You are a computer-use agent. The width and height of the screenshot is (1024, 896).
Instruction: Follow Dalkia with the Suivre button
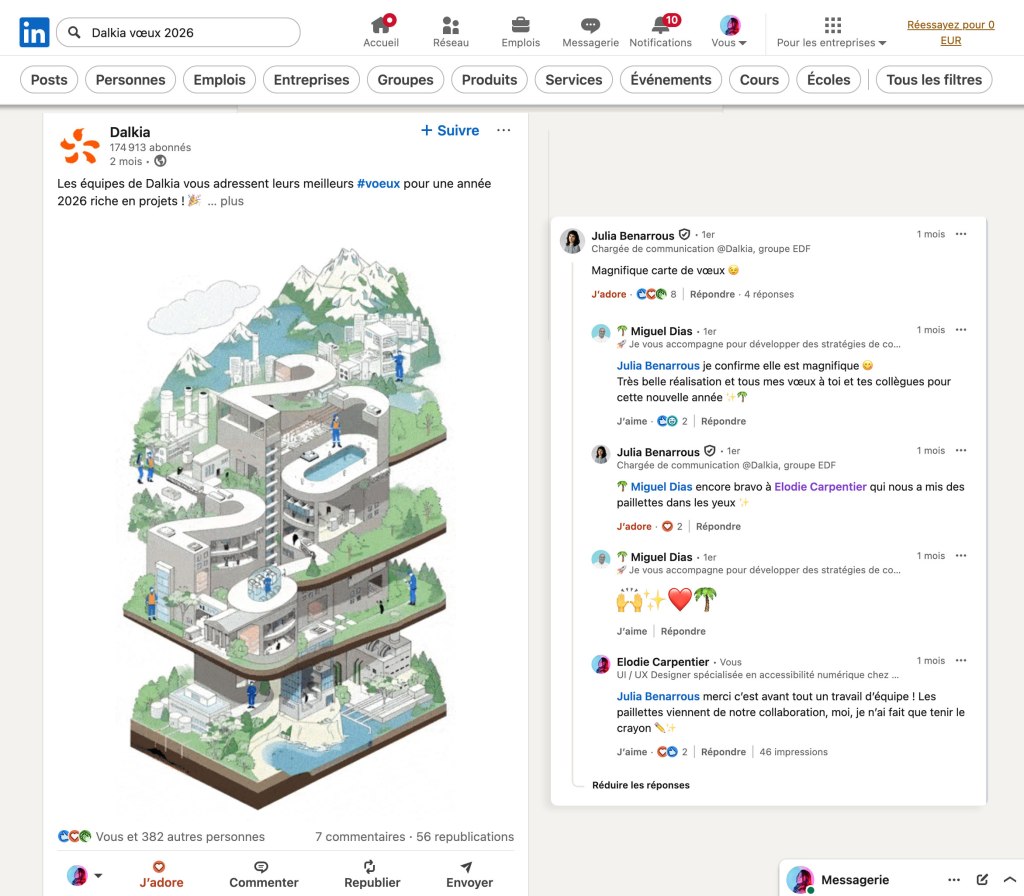tap(450, 130)
